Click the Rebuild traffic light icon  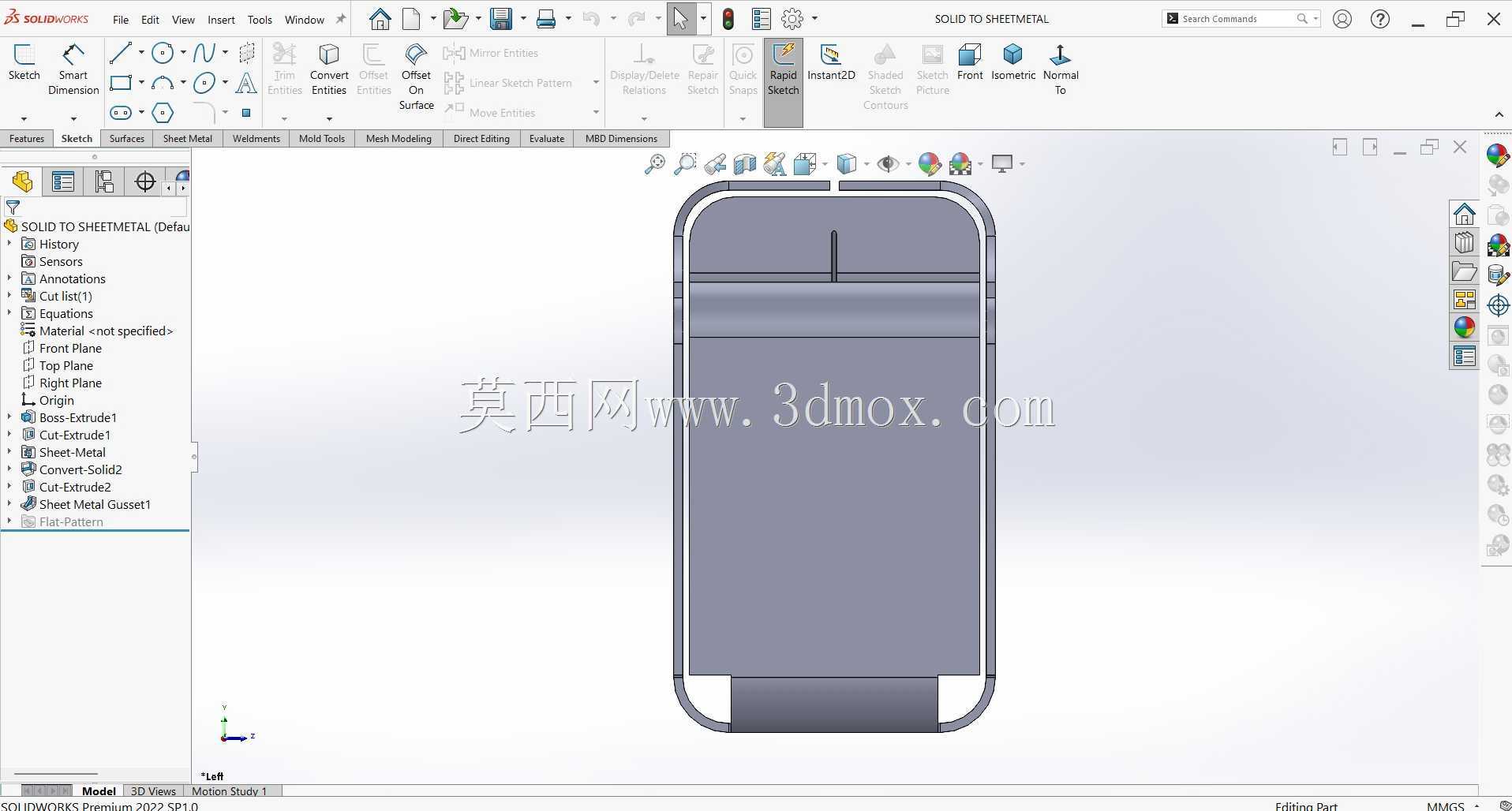728,18
